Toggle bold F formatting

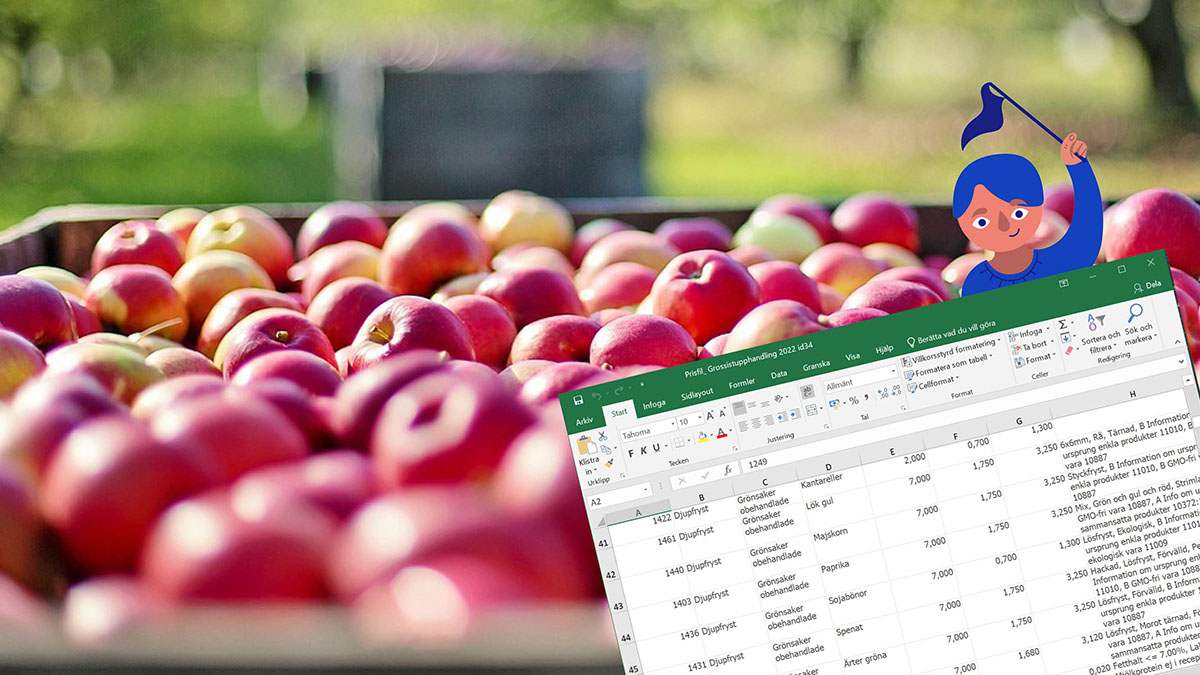(x=630, y=453)
